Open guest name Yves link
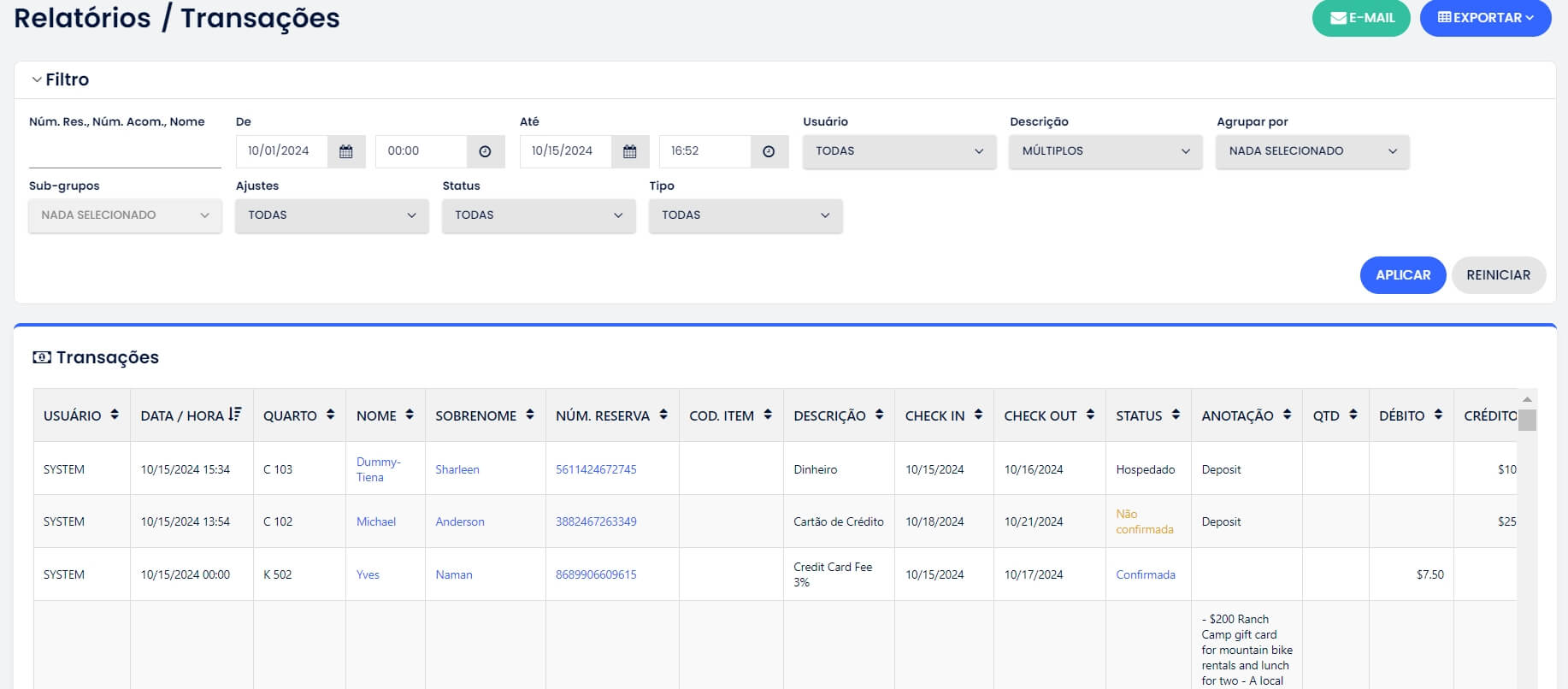The image size is (1568, 689). click(x=368, y=574)
